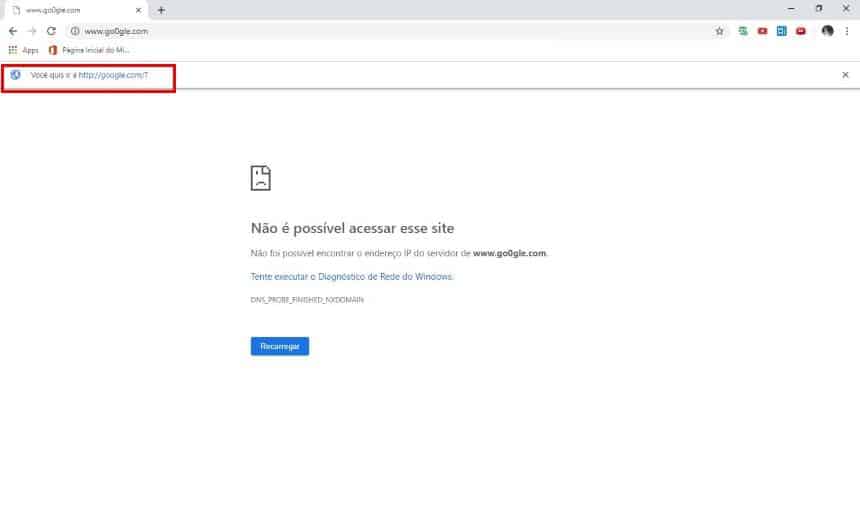
Task: Open a new tab with plus button
Action: point(161,10)
